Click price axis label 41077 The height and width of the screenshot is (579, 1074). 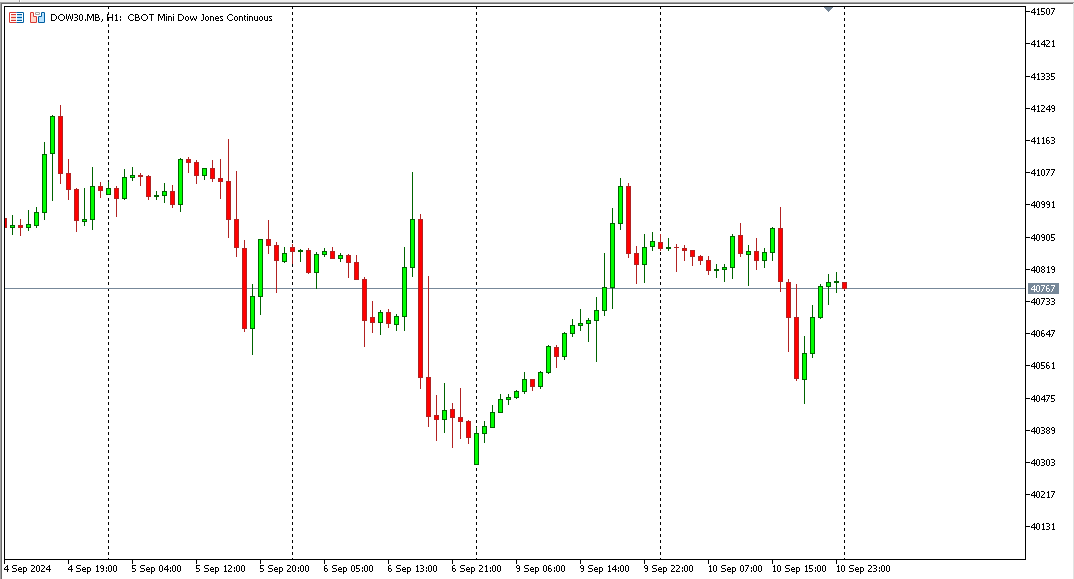tap(1043, 173)
